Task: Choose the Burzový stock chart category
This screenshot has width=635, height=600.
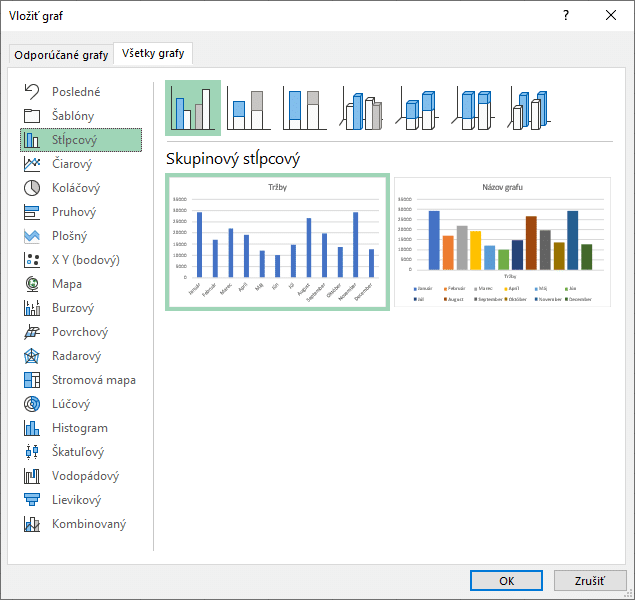Action: click(x=81, y=308)
